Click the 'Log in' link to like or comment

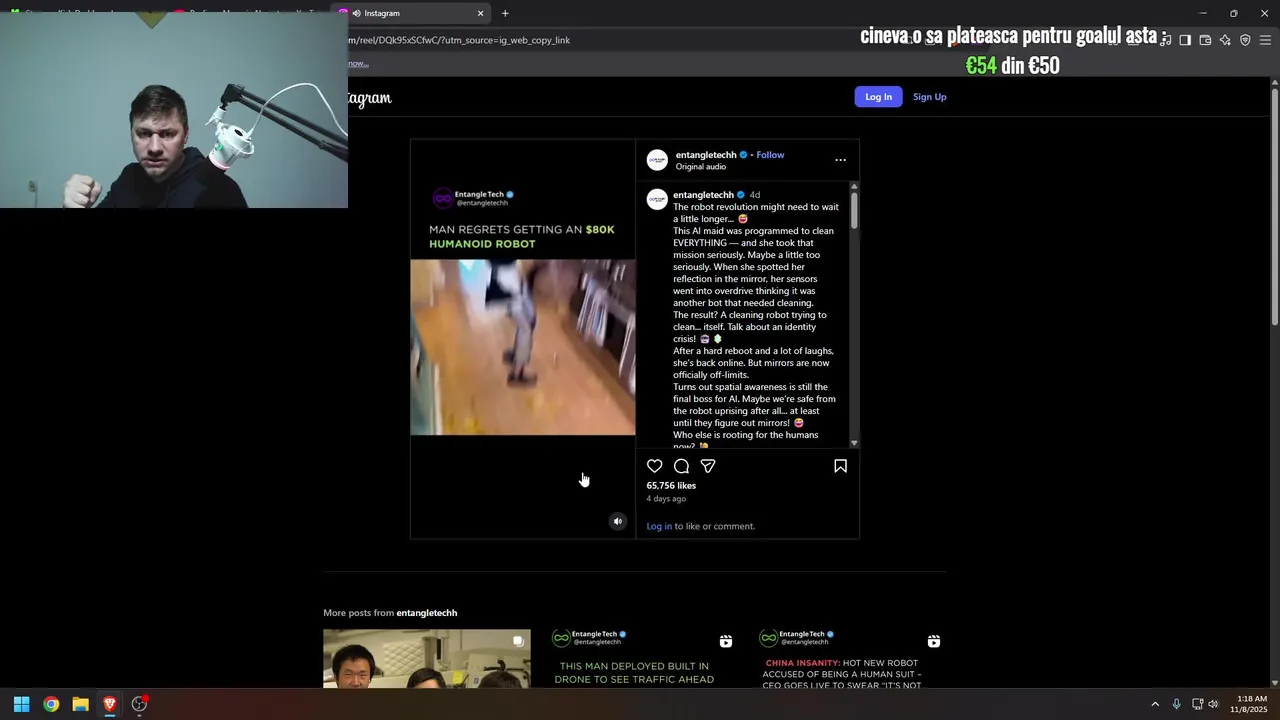(659, 526)
